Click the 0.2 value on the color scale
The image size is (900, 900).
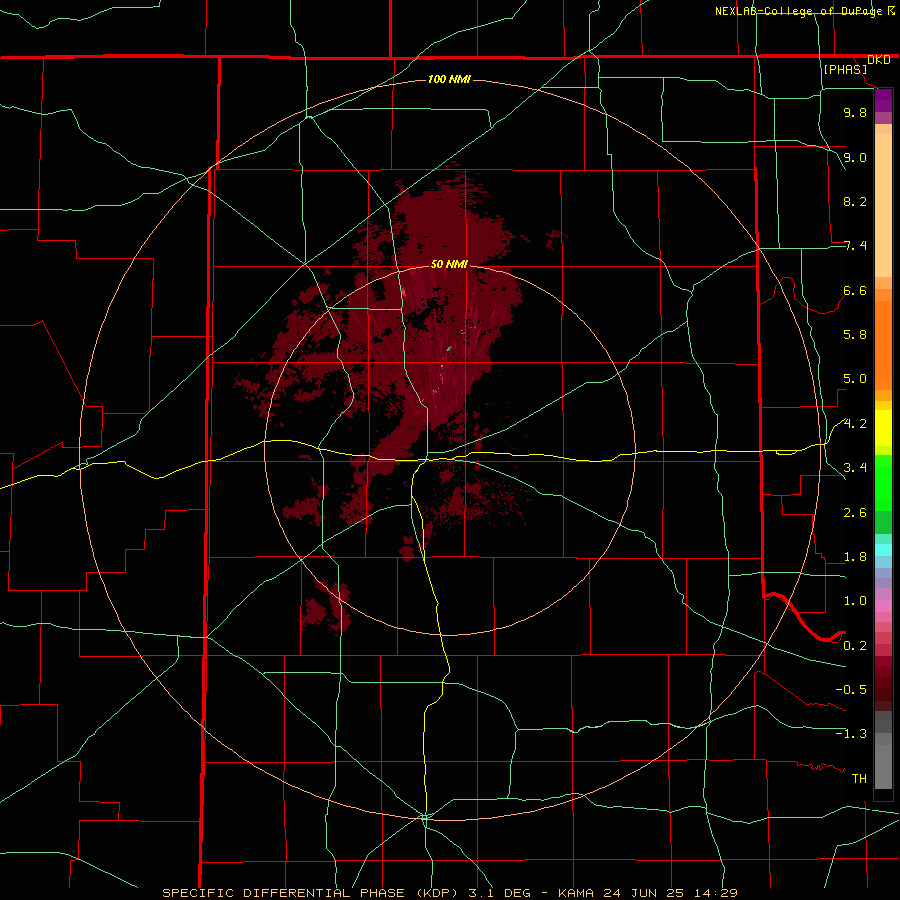click(855, 646)
